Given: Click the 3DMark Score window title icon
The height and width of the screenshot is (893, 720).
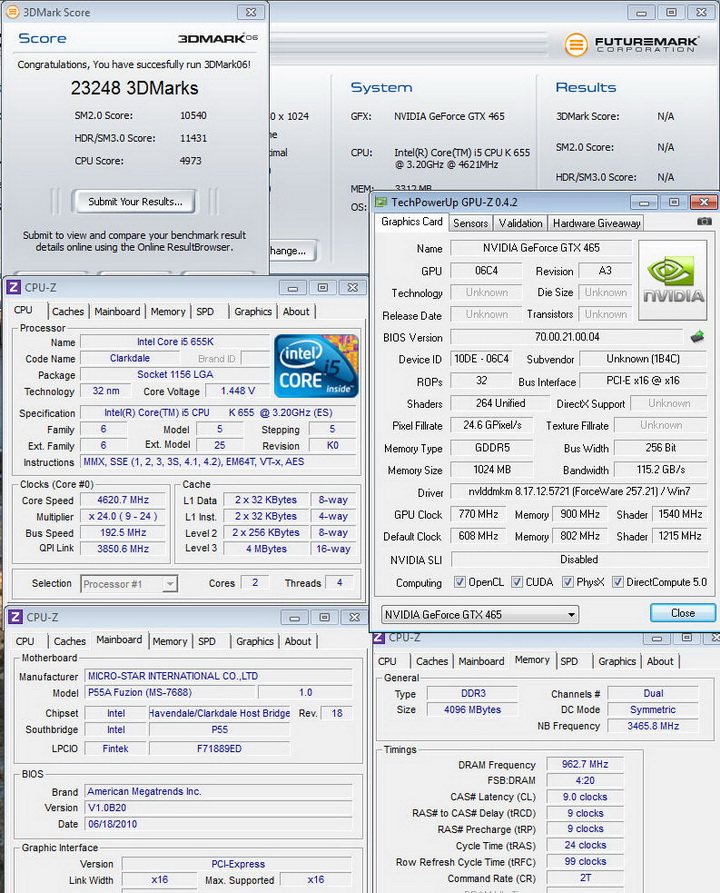Looking at the screenshot, I should 13,11.
